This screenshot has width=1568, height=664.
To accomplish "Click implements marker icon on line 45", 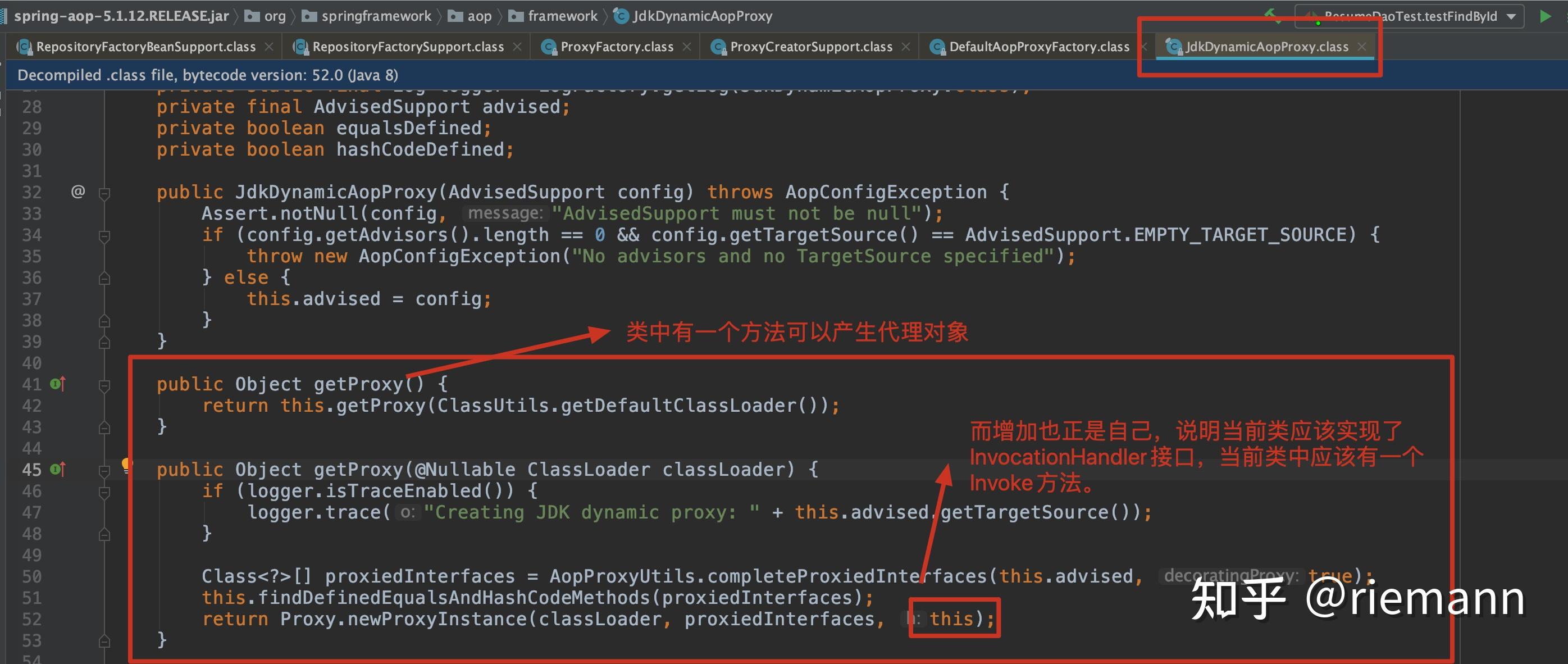I will coord(58,469).
